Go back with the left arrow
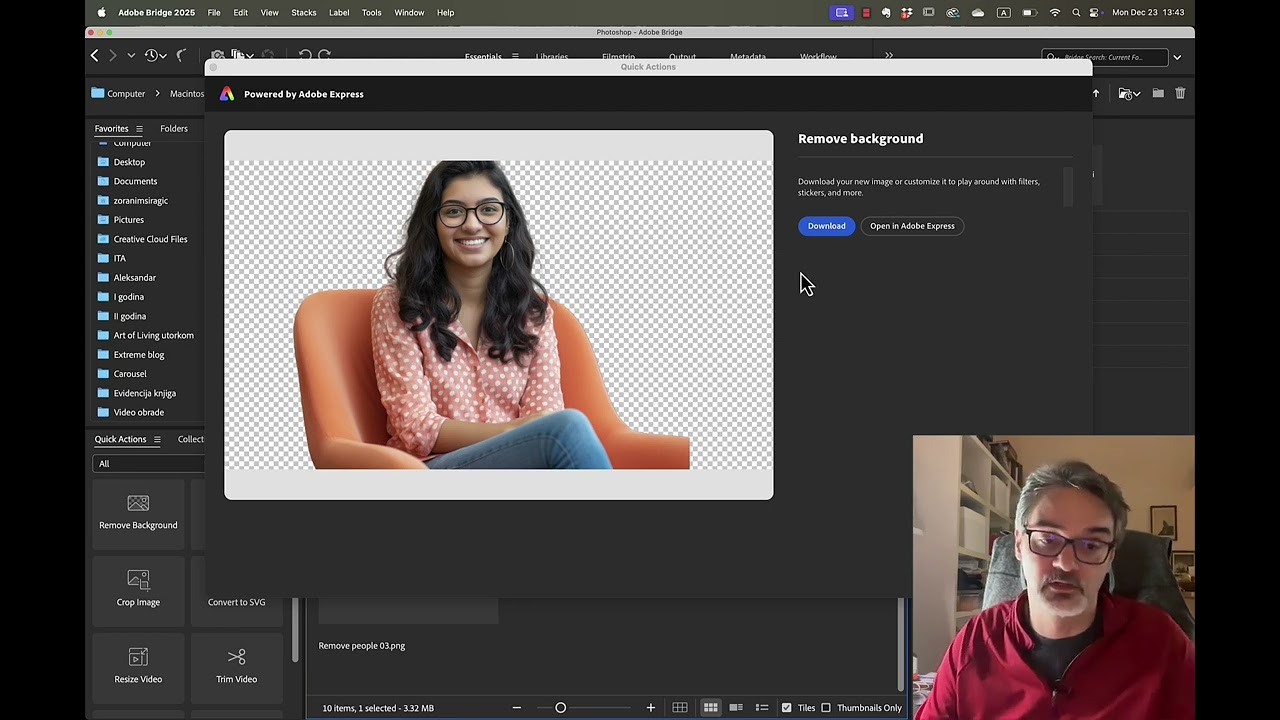This screenshot has width=1280, height=720. click(95, 56)
